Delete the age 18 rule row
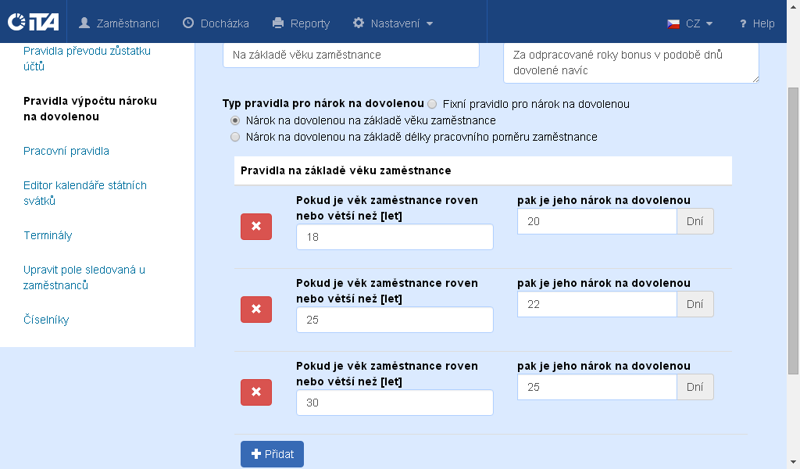 pos(256,227)
